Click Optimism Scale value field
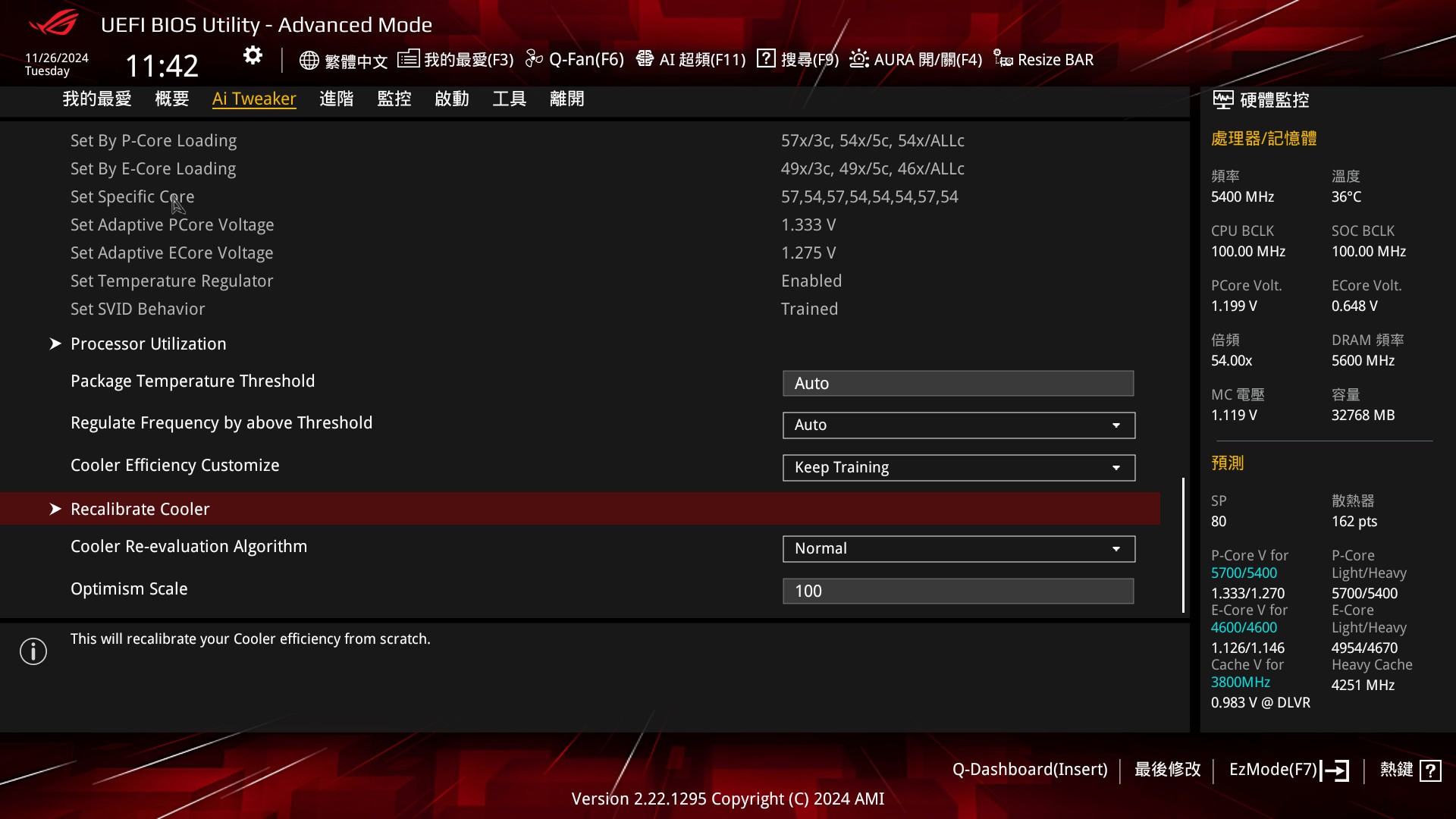 (x=959, y=591)
